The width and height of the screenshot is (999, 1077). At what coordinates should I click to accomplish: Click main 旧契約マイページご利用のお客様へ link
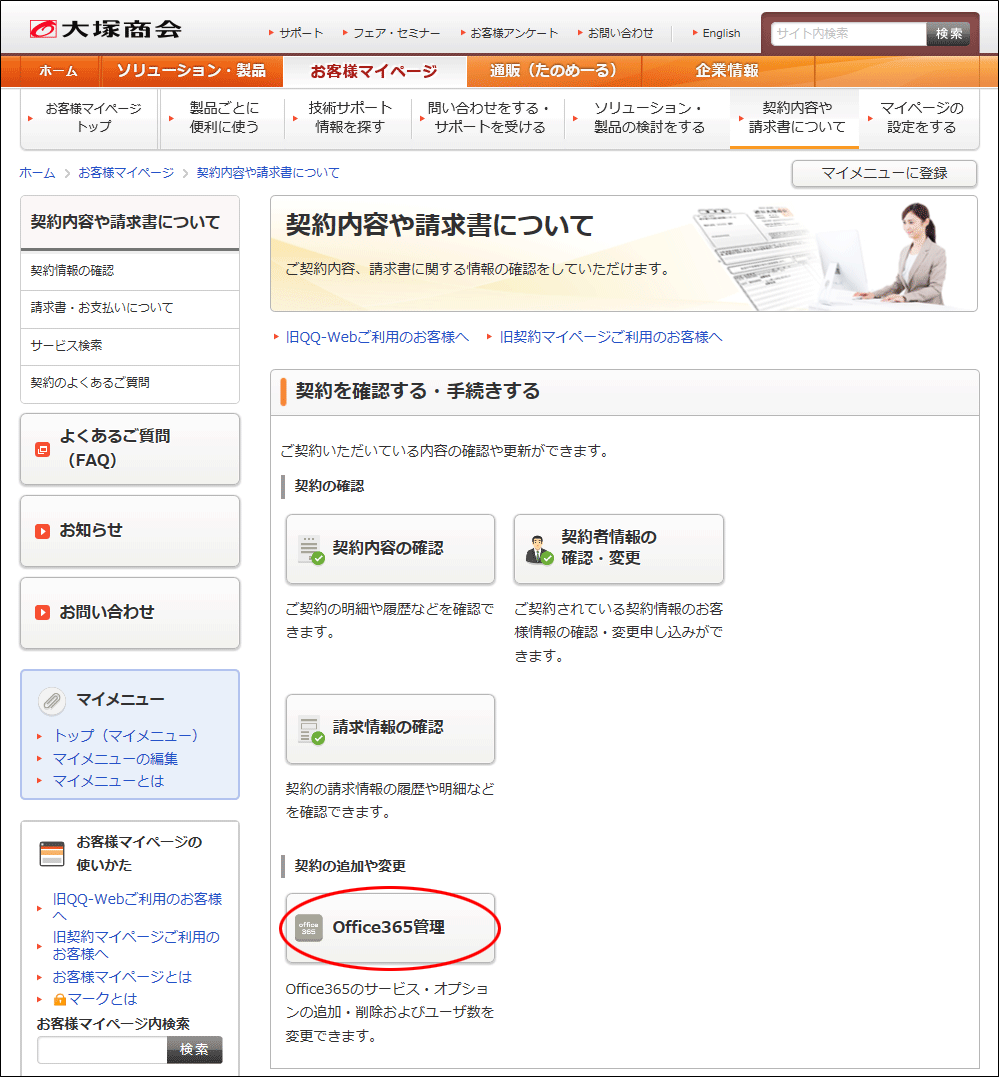pos(611,337)
